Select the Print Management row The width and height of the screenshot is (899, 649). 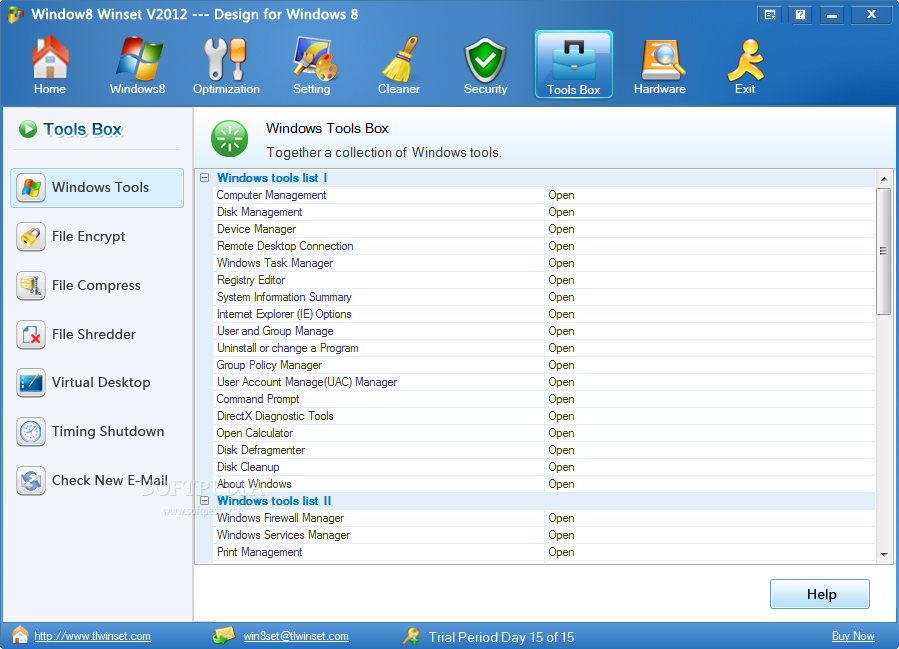point(544,552)
